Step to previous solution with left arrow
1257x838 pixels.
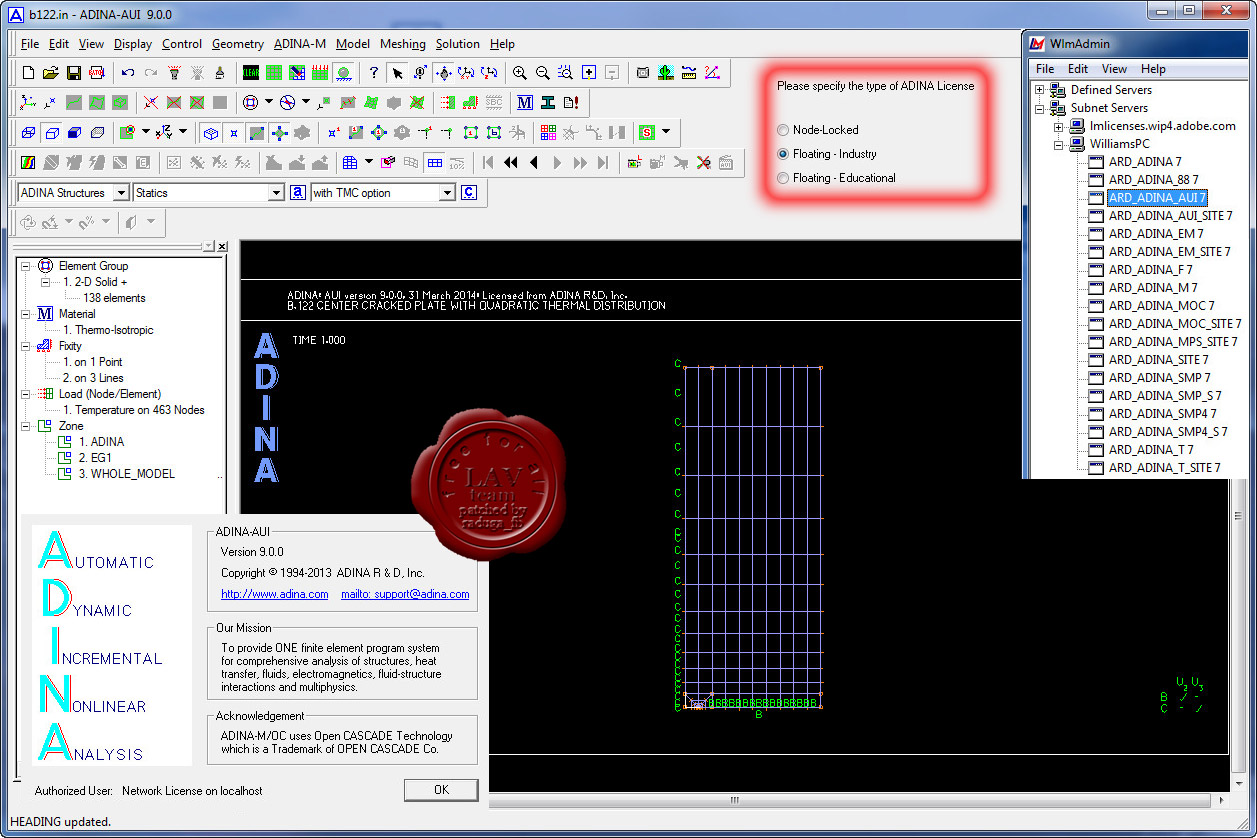pyautogui.click(x=534, y=162)
